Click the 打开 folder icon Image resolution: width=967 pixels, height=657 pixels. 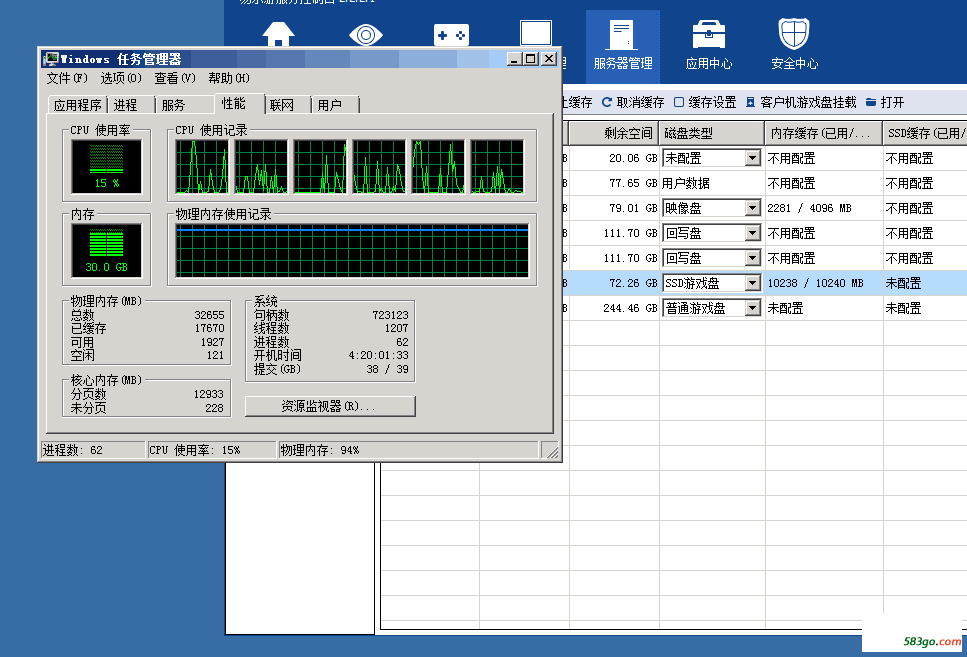871,102
